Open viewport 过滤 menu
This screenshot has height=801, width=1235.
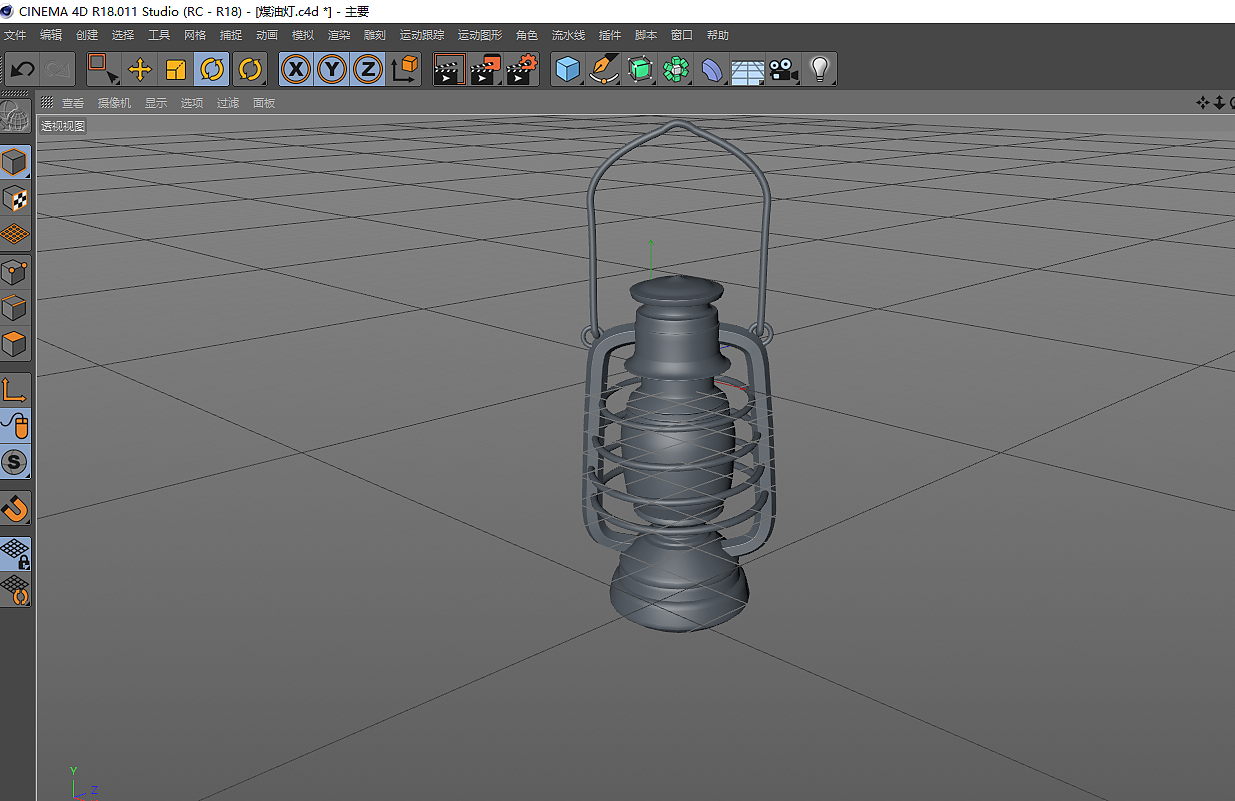[228, 103]
